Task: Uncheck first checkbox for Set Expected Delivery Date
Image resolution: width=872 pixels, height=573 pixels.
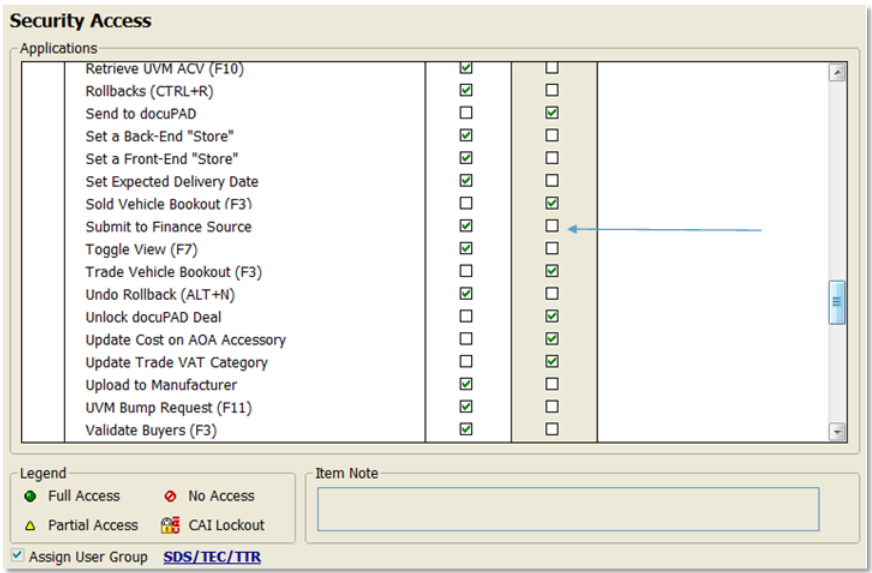Action: [x=466, y=181]
